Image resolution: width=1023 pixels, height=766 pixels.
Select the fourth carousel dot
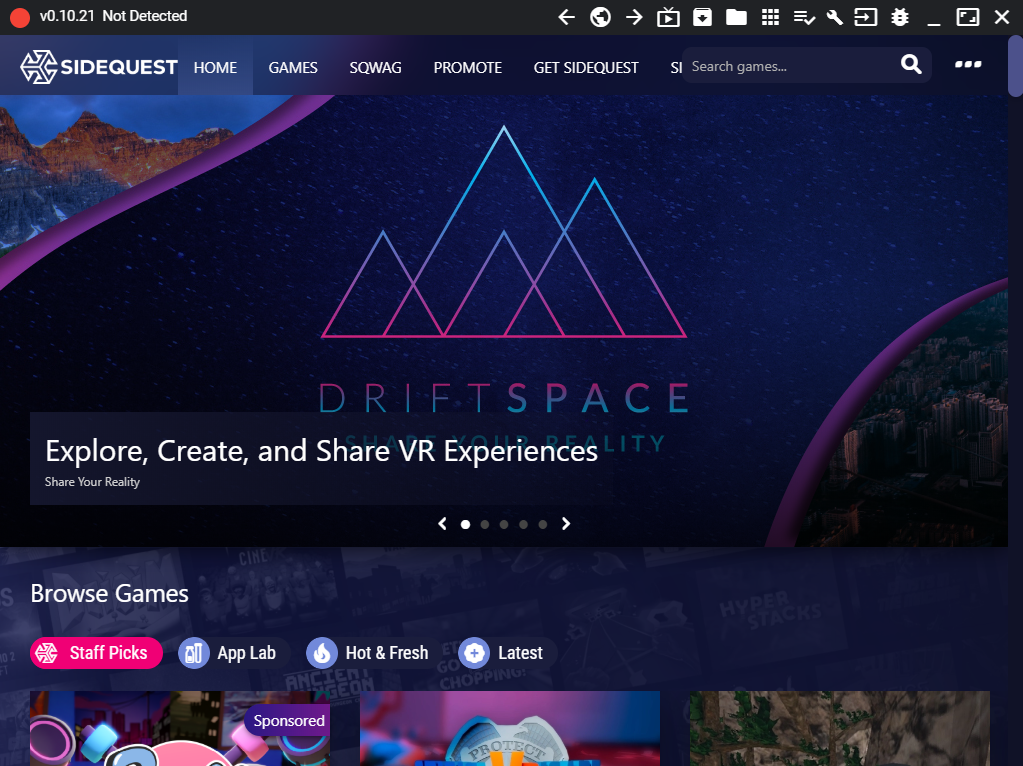pyautogui.click(x=523, y=525)
